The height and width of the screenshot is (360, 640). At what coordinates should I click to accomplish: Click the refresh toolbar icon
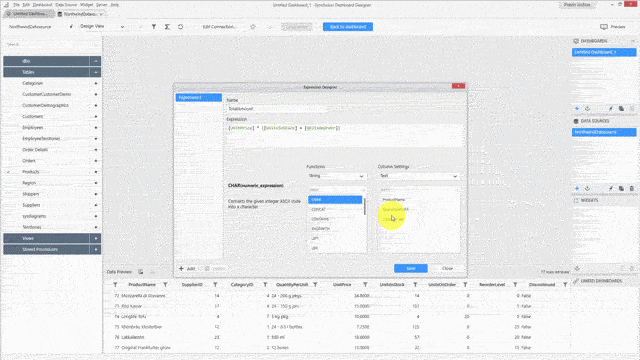[180, 27]
